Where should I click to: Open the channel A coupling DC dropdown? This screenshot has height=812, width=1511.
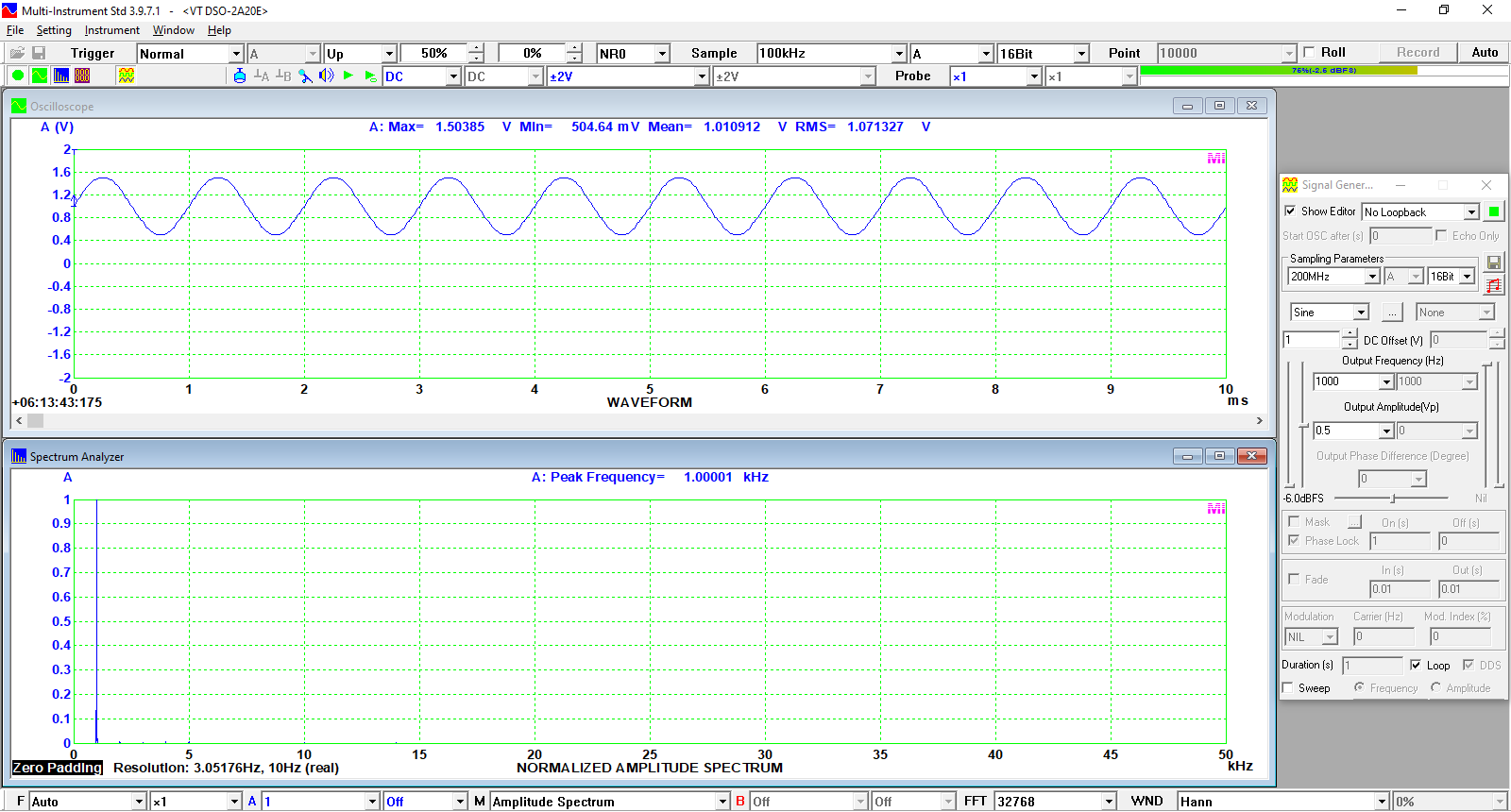(422, 76)
